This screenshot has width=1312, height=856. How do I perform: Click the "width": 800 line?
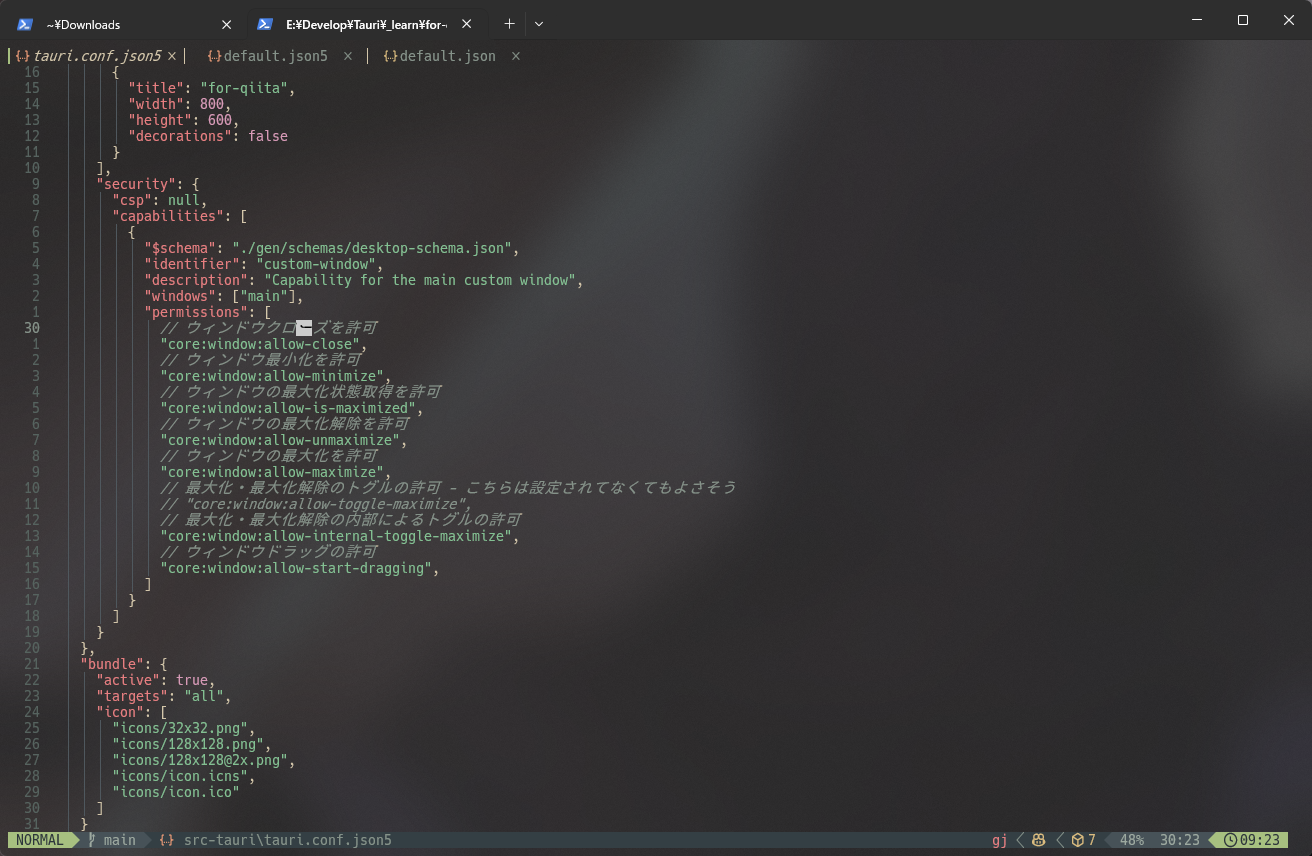click(x=180, y=104)
